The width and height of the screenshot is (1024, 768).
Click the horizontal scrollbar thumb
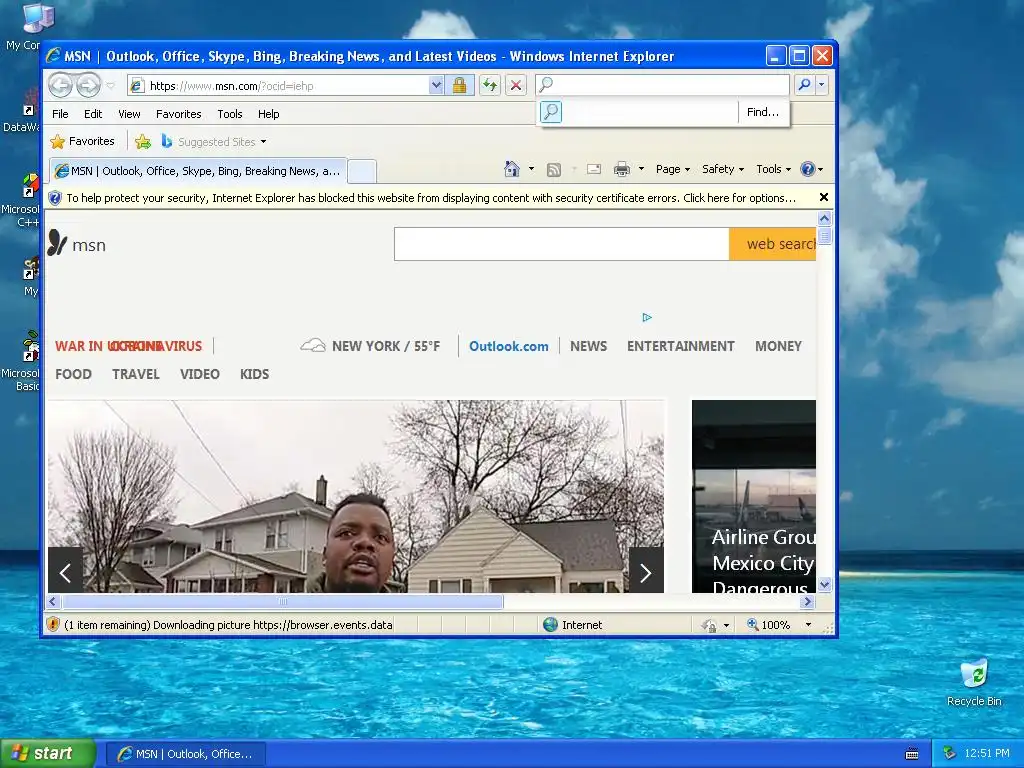[282, 601]
